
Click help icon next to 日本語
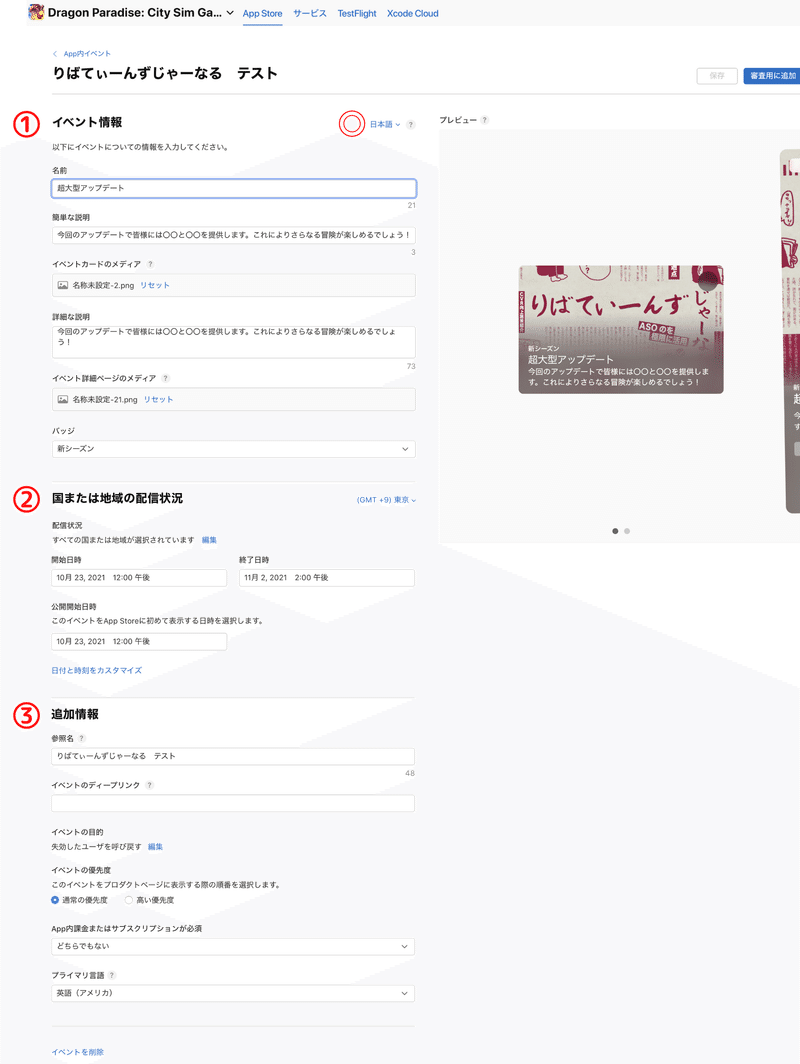point(411,124)
